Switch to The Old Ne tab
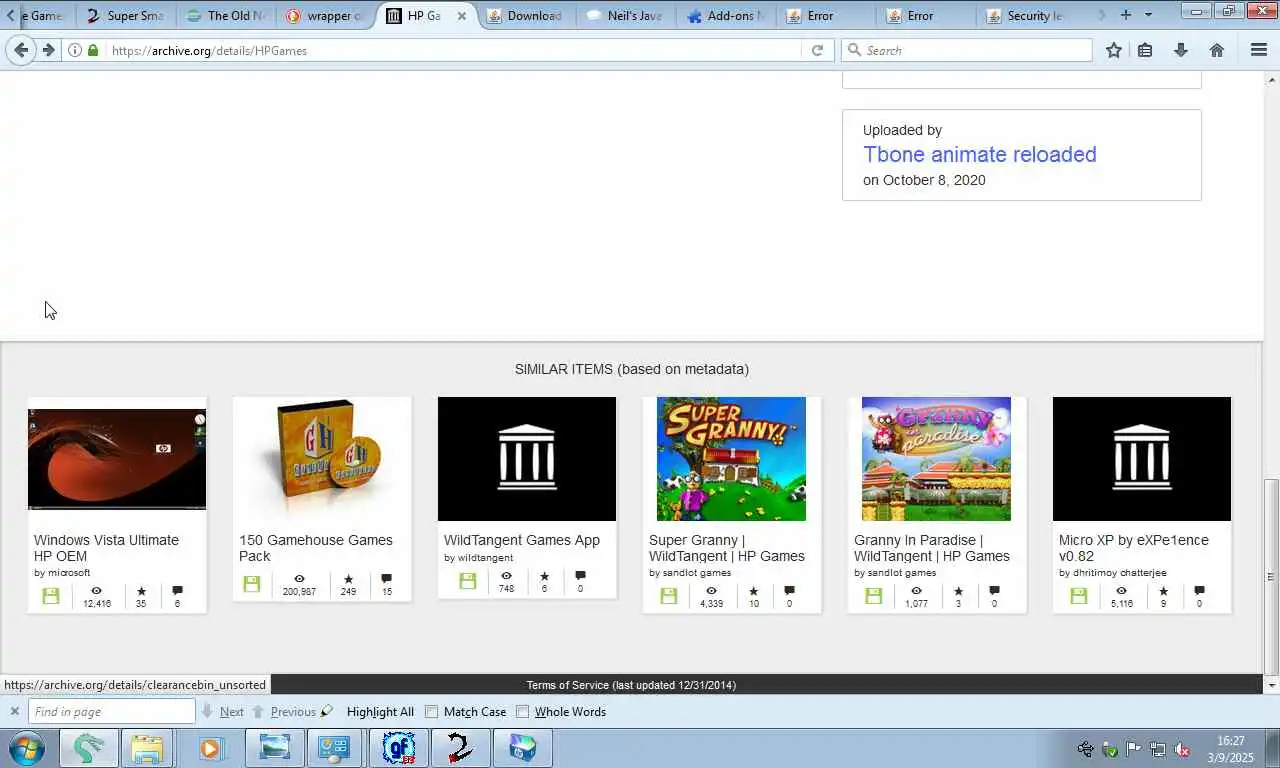Image resolution: width=1280 pixels, height=768 pixels. [226, 15]
